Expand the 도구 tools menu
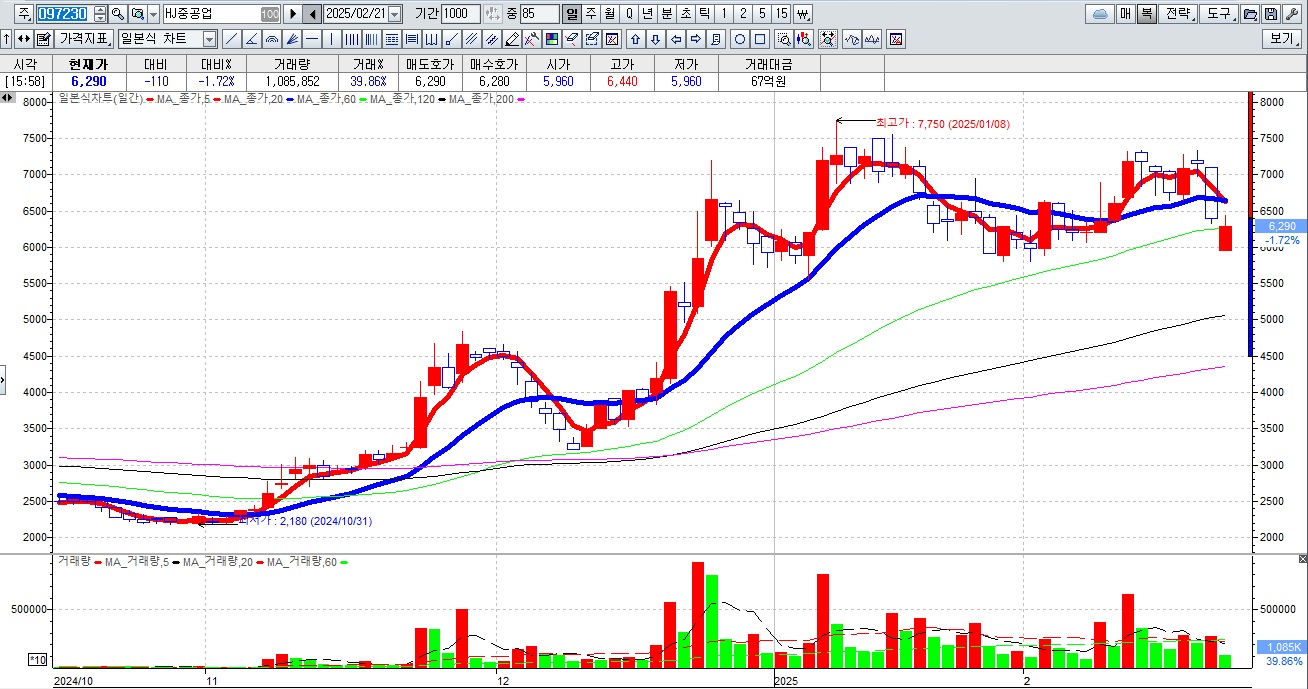 click(x=1219, y=14)
